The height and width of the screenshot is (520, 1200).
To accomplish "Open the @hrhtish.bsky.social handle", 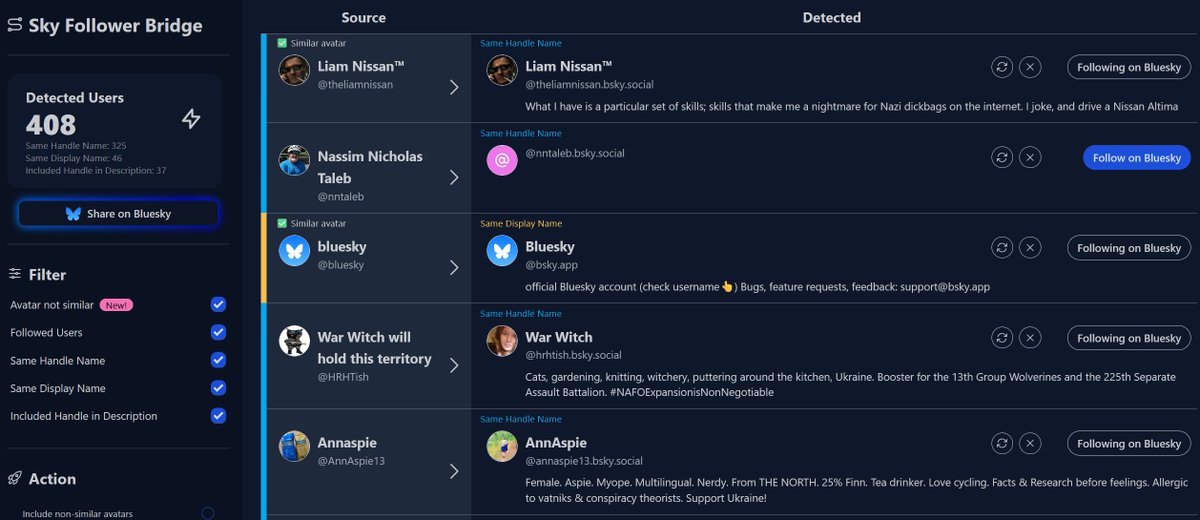I will (x=573, y=355).
